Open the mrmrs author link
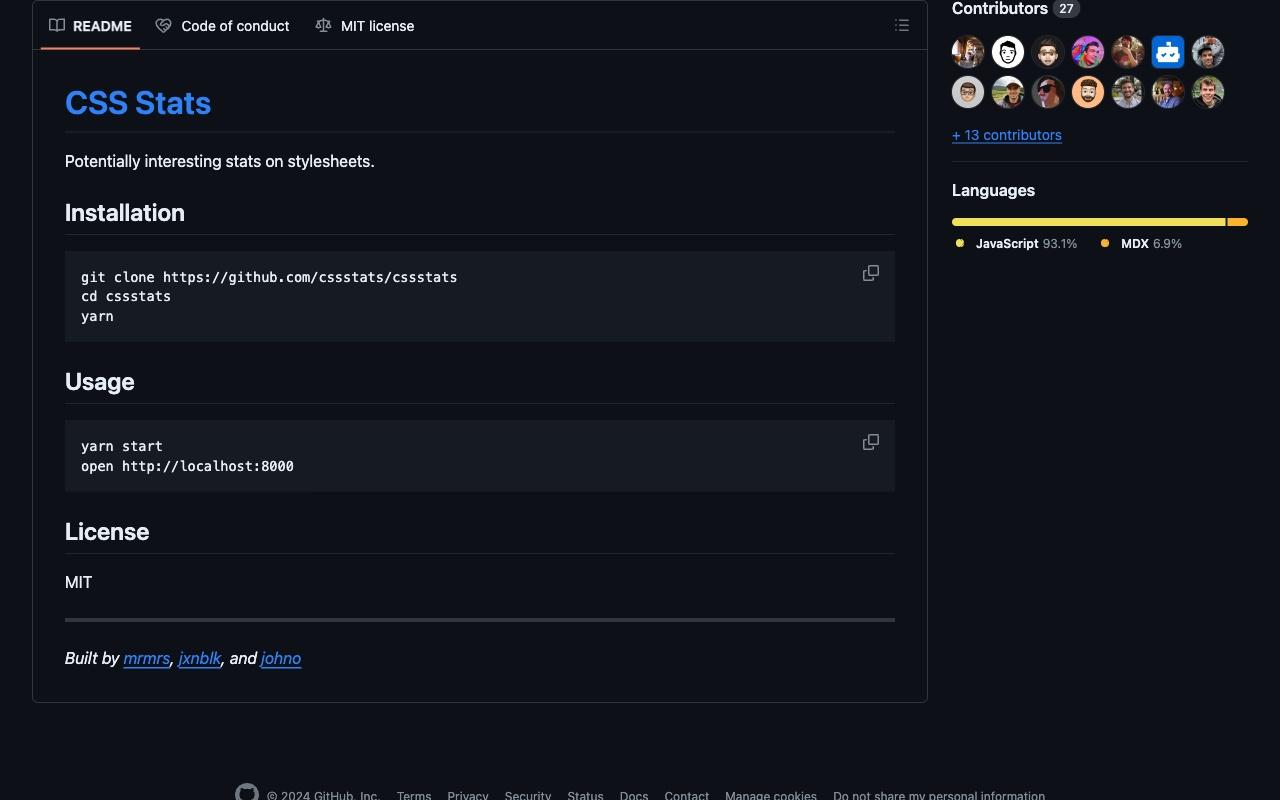 (146, 658)
